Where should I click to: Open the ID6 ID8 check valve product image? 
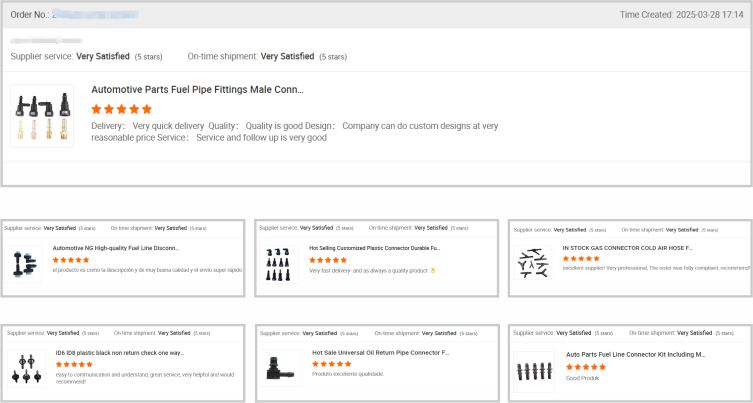pos(26,369)
